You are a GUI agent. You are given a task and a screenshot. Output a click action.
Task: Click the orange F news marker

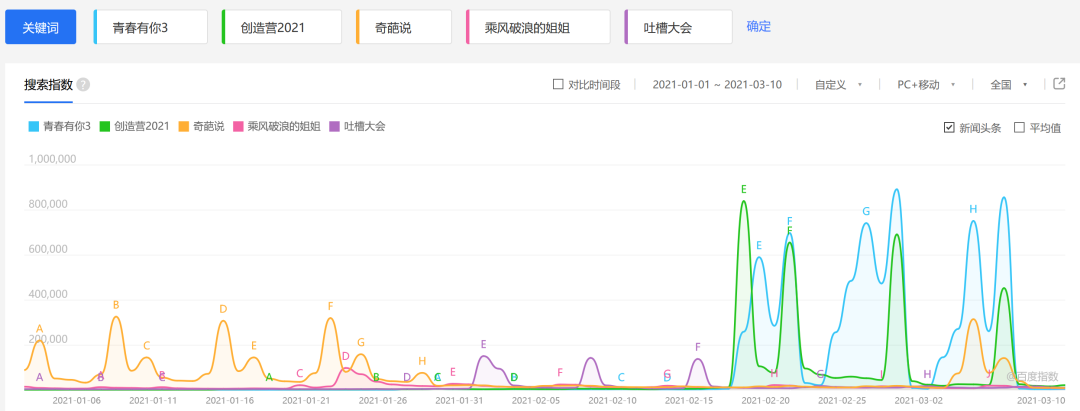[x=330, y=306]
